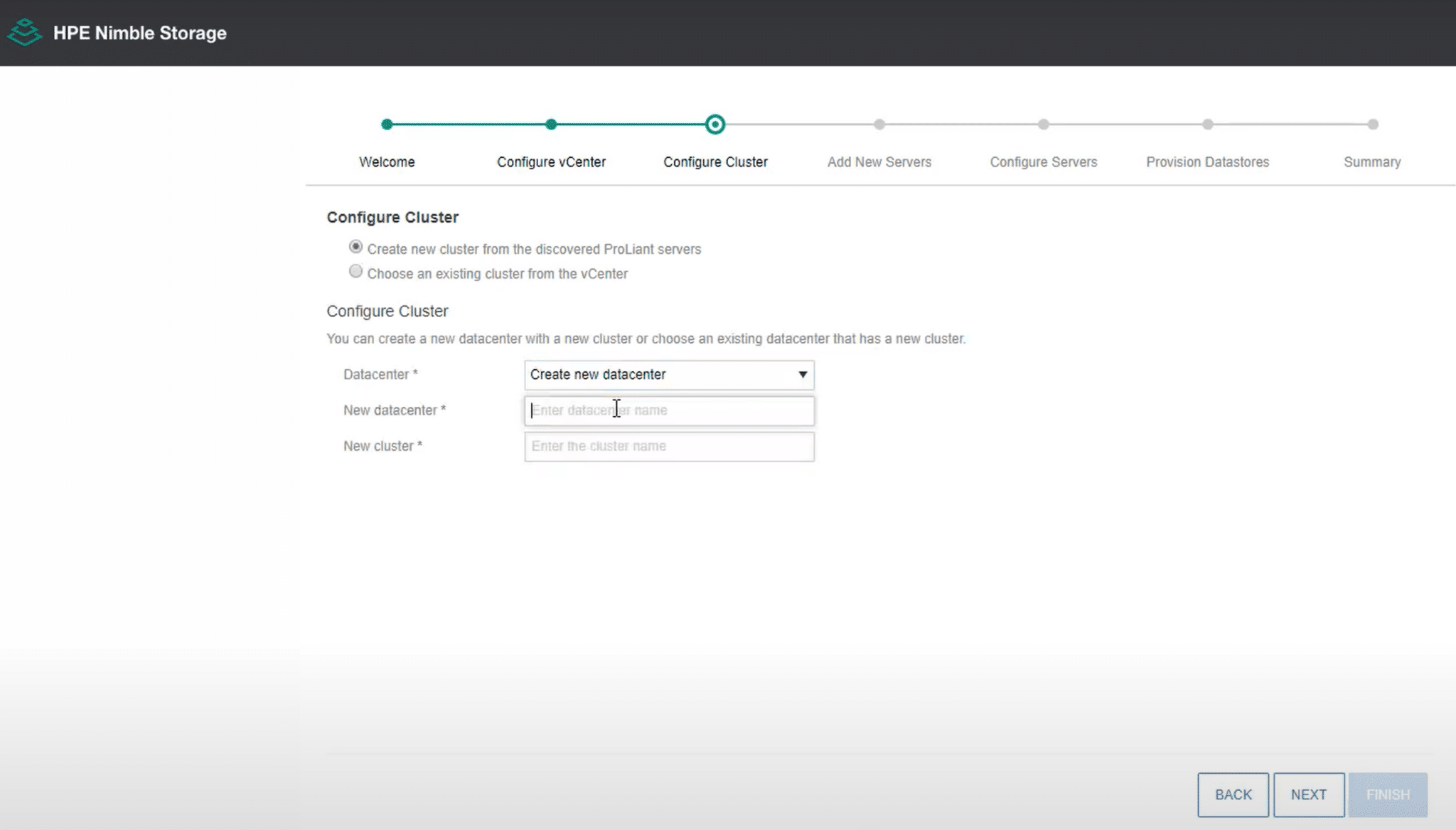Select the Configure Cluster step label
1456x830 pixels.
coord(715,162)
